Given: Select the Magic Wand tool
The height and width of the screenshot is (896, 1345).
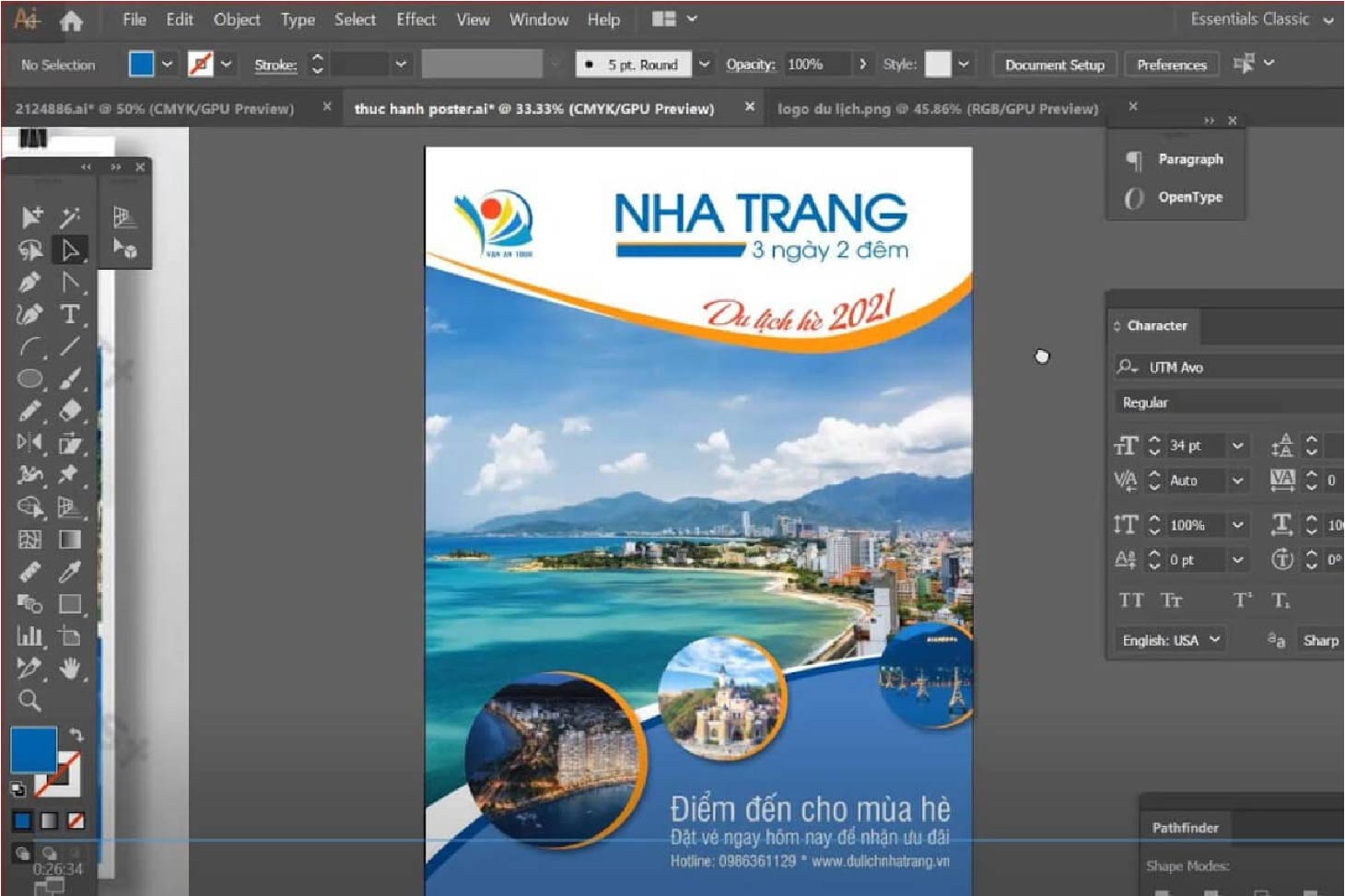Looking at the screenshot, I should click(x=70, y=217).
